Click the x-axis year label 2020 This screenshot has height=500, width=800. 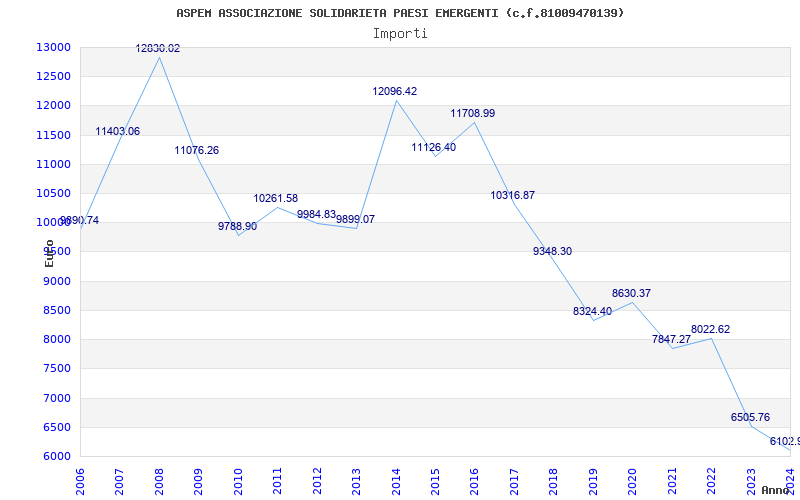pos(633,481)
